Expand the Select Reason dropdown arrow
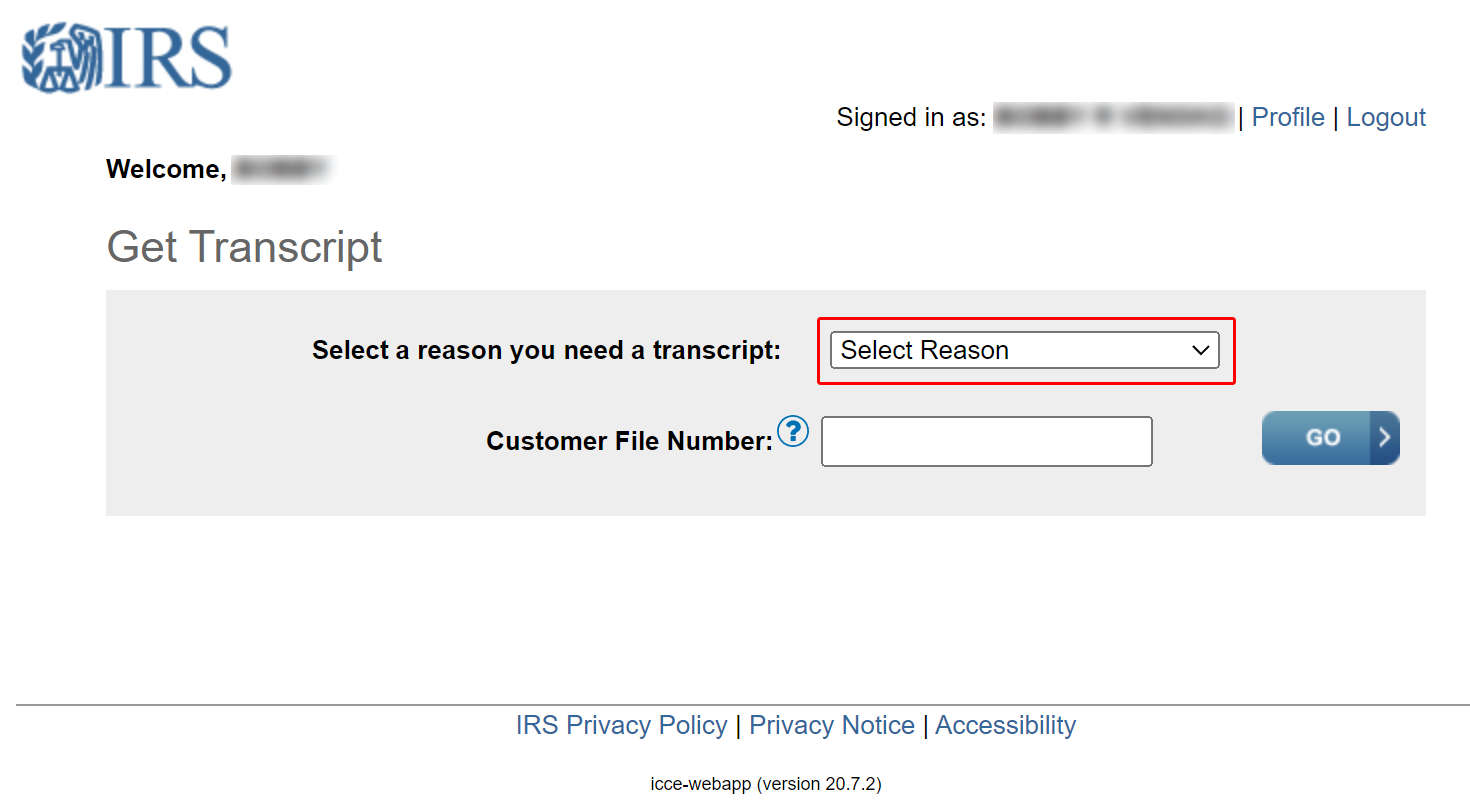The height and width of the screenshot is (812, 1470). pyautogui.click(x=1200, y=351)
